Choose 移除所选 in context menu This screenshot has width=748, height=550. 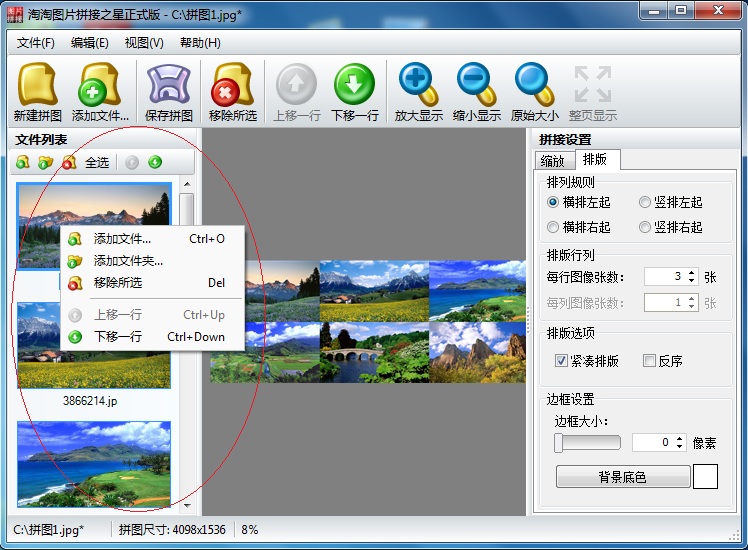[x=153, y=282]
